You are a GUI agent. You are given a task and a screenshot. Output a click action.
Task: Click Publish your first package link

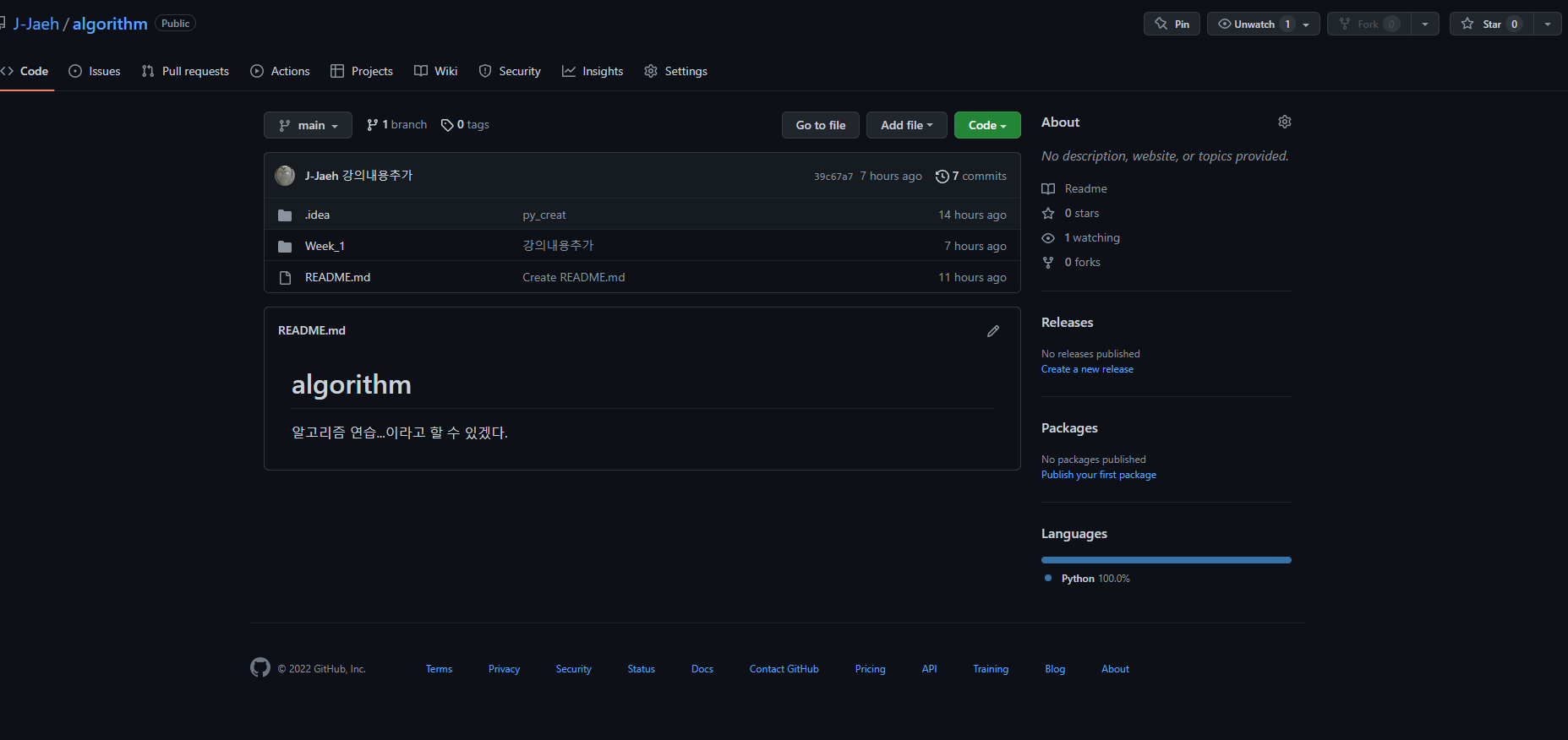[1099, 475]
